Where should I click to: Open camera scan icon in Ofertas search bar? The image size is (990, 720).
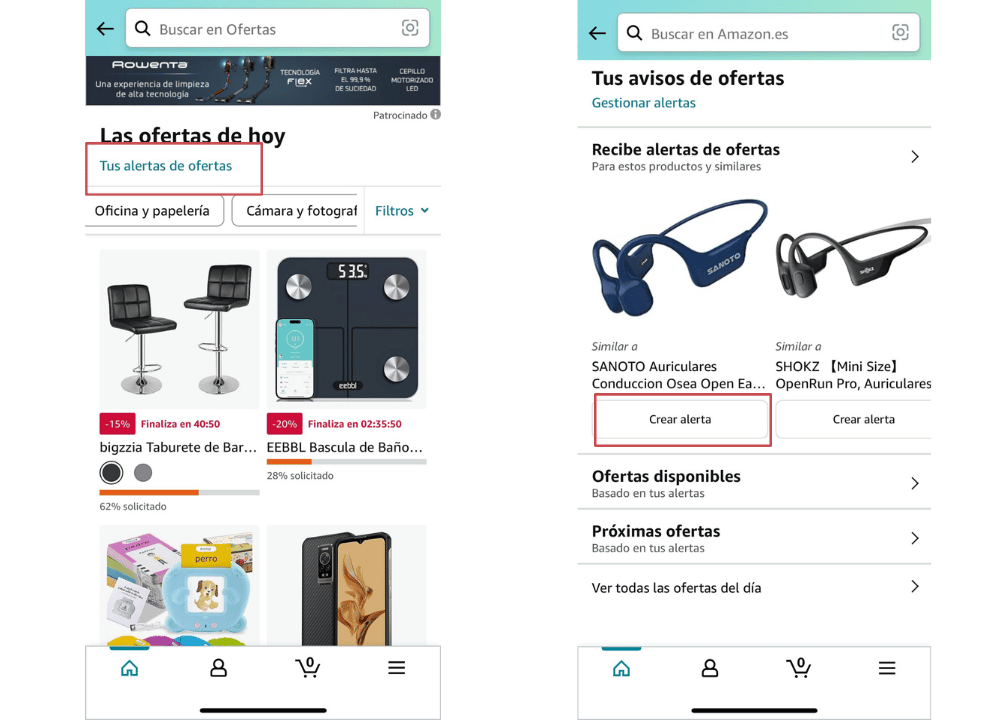(x=410, y=28)
